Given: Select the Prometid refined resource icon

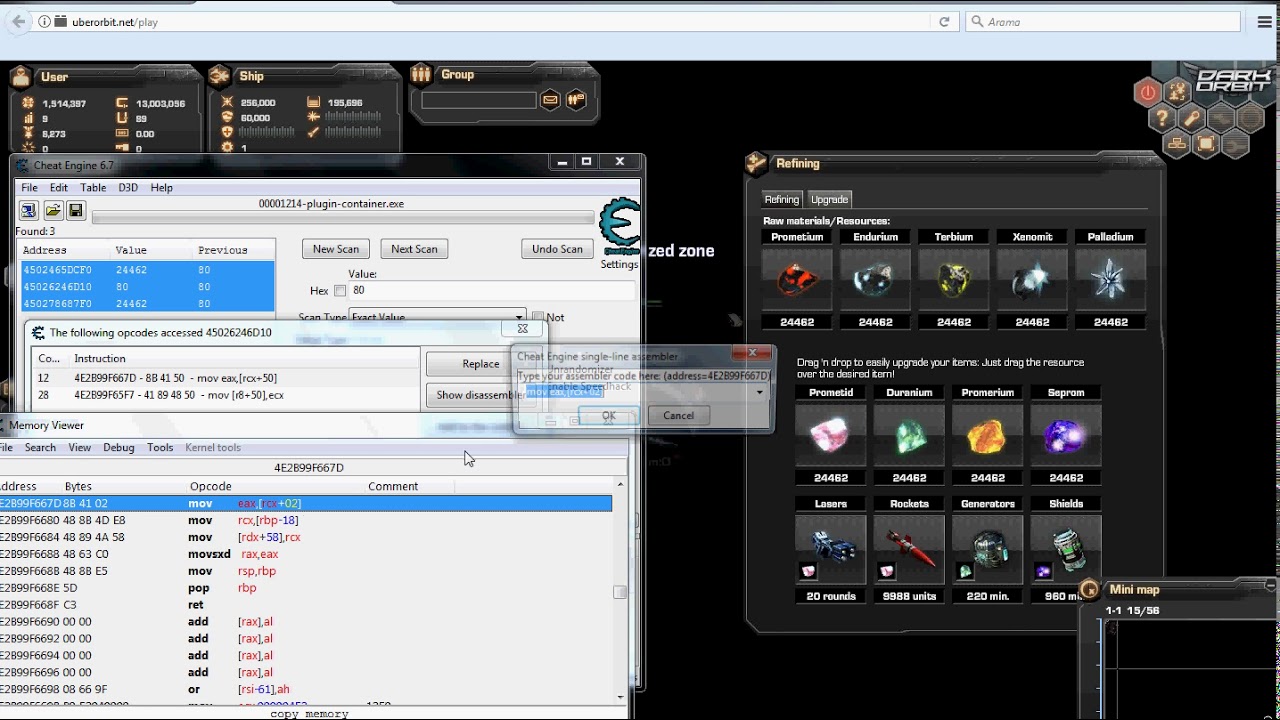Looking at the screenshot, I should [831, 436].
